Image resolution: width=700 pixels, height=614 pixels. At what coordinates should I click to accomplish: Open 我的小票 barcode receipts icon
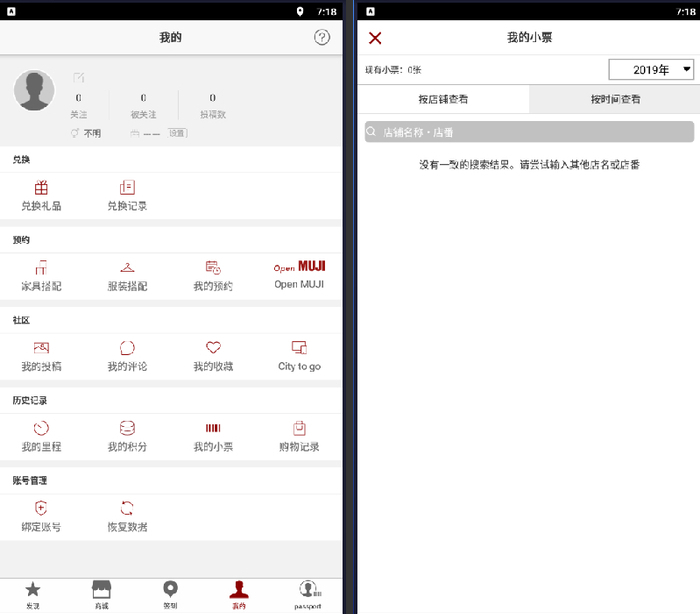click(213, 428)
